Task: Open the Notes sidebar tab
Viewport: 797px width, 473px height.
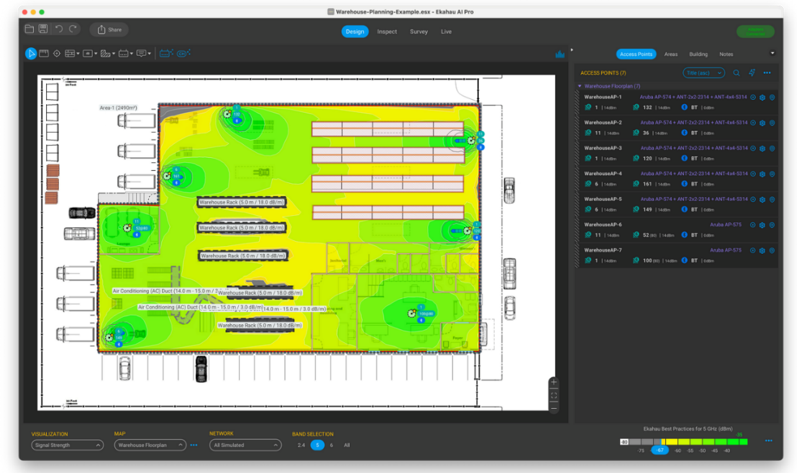Action: click(726, 54)
